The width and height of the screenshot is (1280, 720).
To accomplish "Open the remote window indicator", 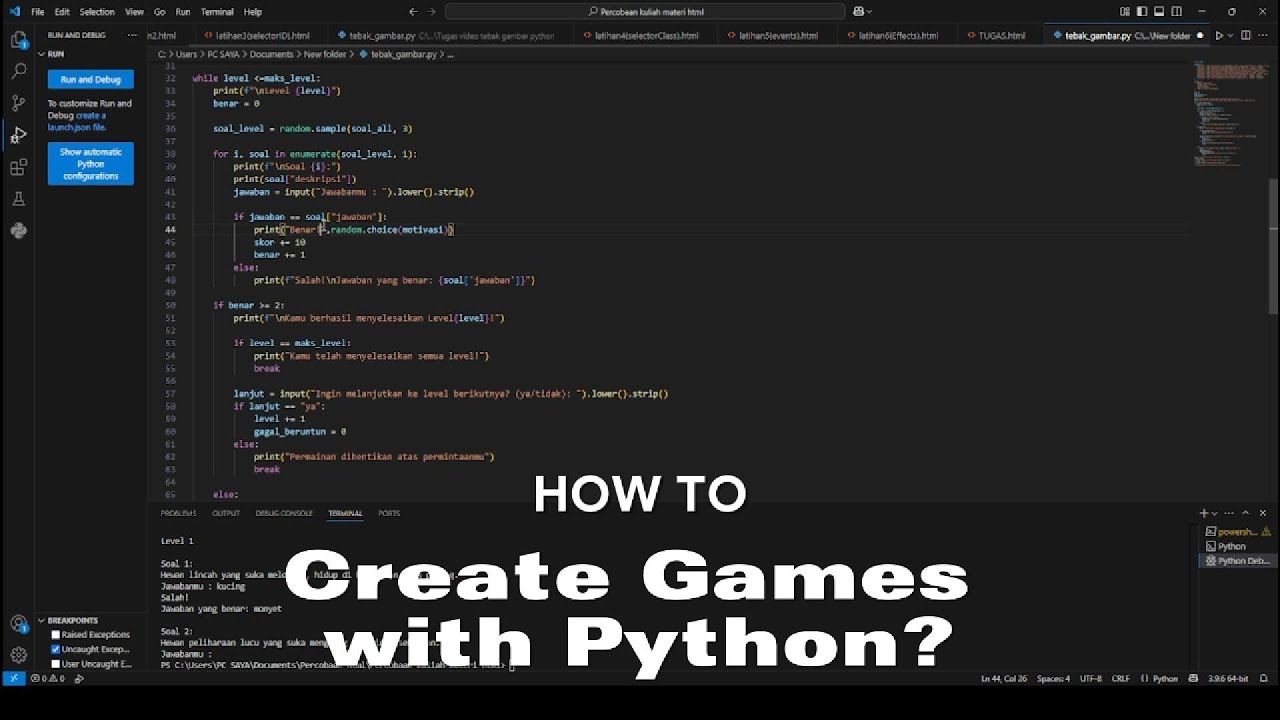I will pos(13,678).
